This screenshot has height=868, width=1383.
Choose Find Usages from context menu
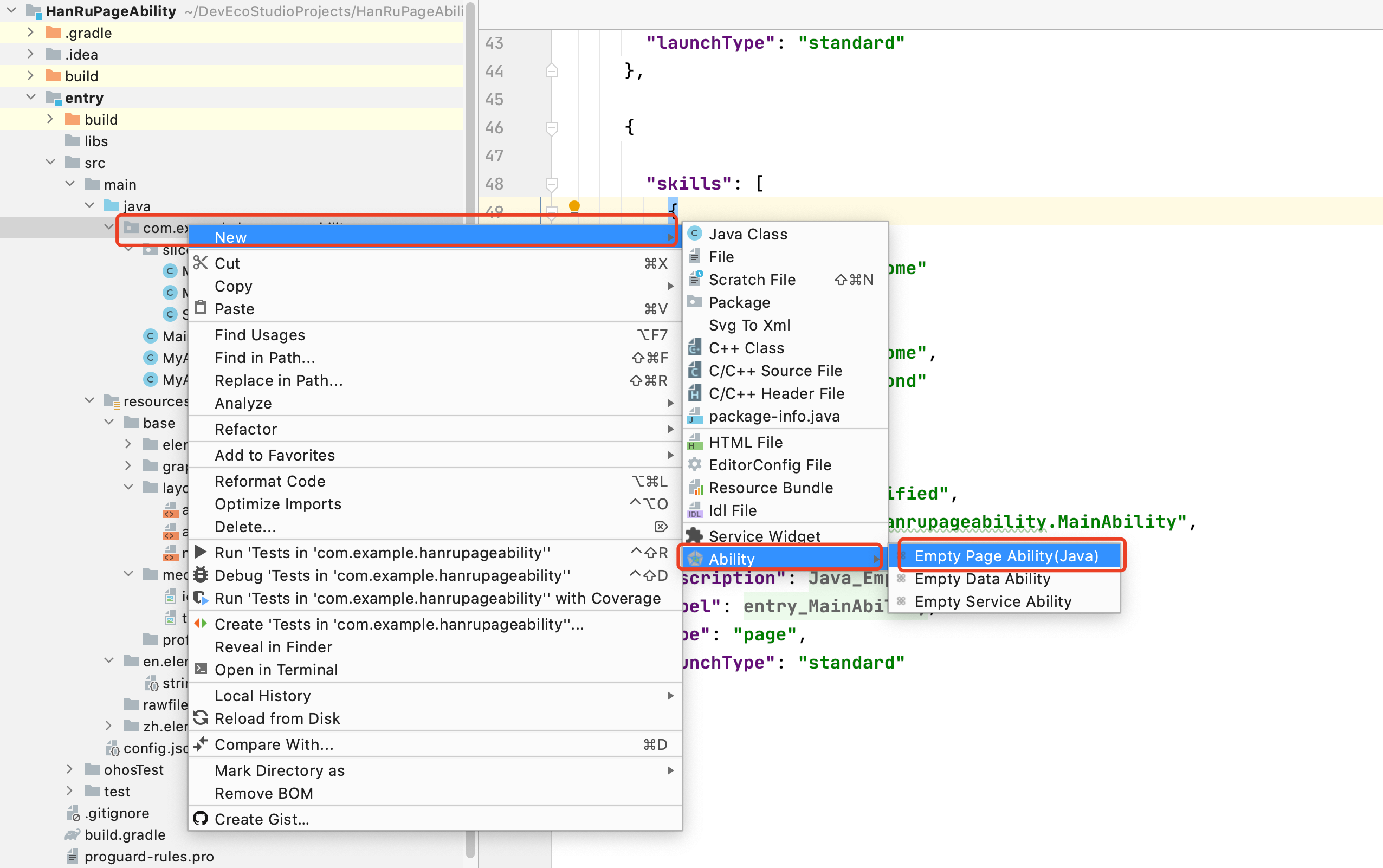point(435,335)
